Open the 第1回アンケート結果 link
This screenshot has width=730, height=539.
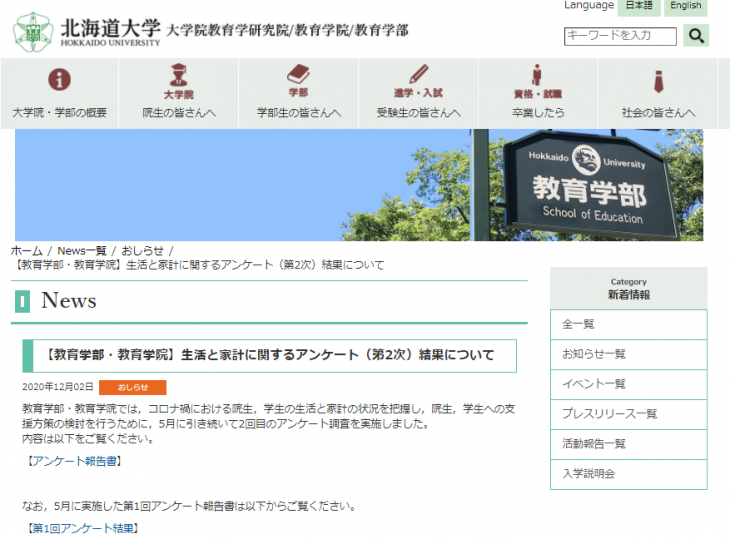(83, 528)
